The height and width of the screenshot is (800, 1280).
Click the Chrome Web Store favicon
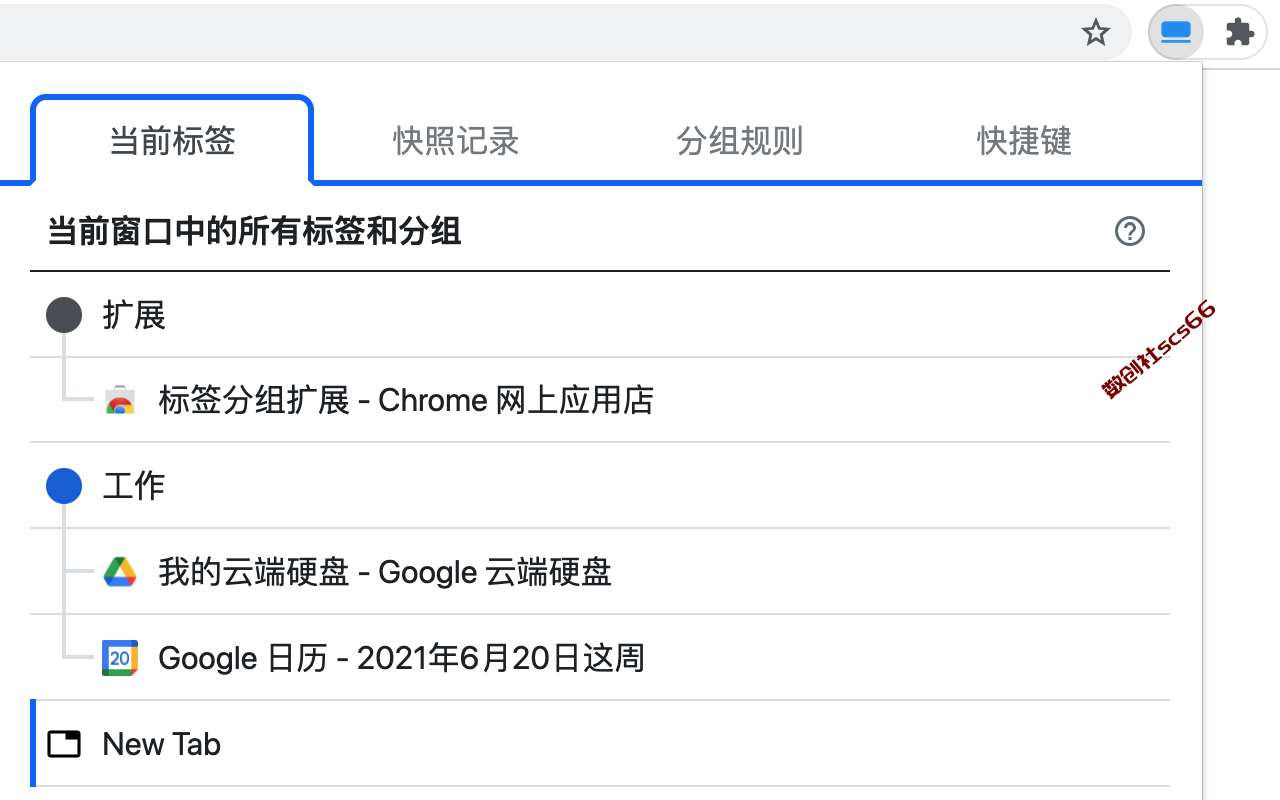pyautogui.click(x=120, y=401)
